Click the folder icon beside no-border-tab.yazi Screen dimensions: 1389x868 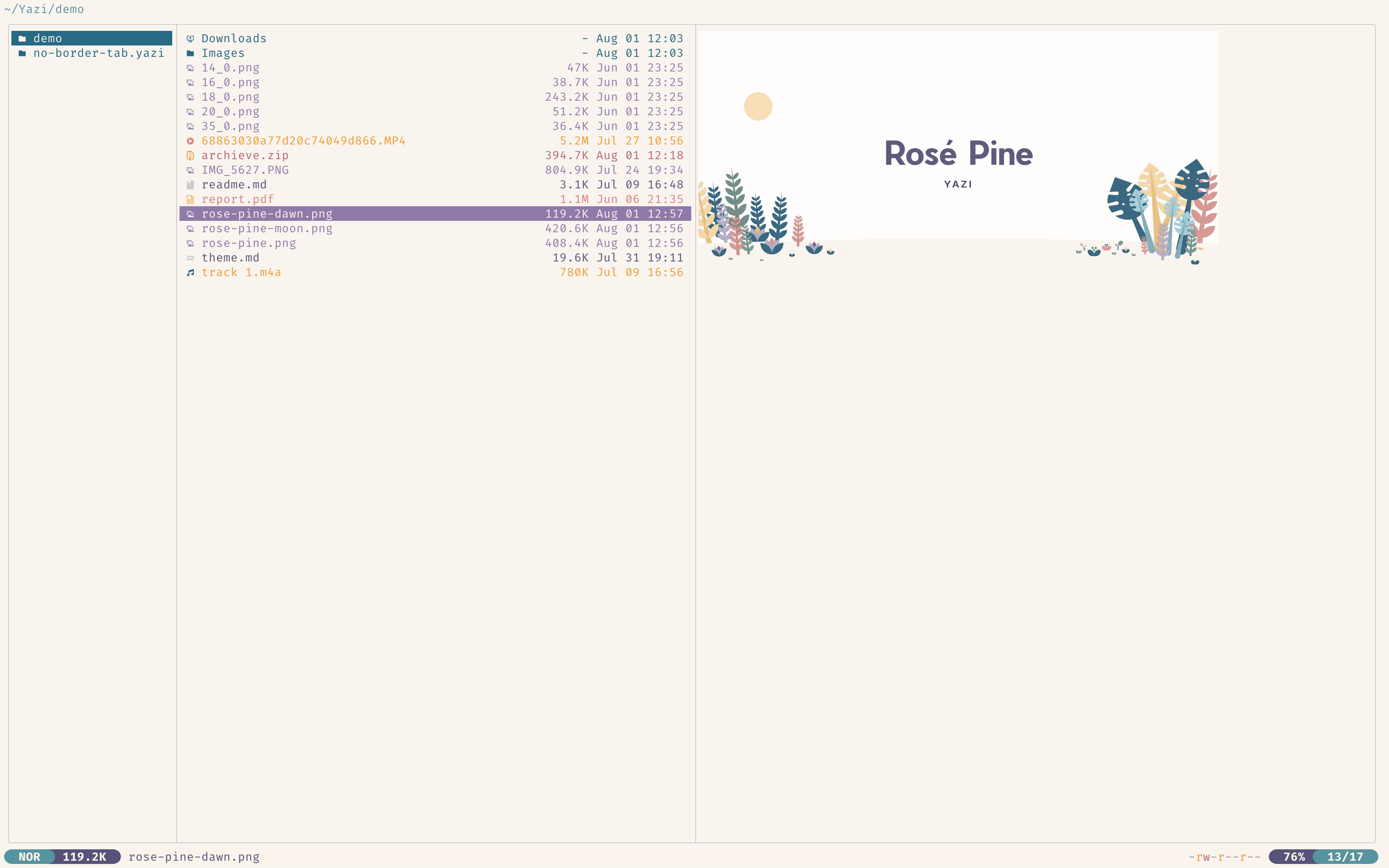pyautogui.click(x=22, y=54)
